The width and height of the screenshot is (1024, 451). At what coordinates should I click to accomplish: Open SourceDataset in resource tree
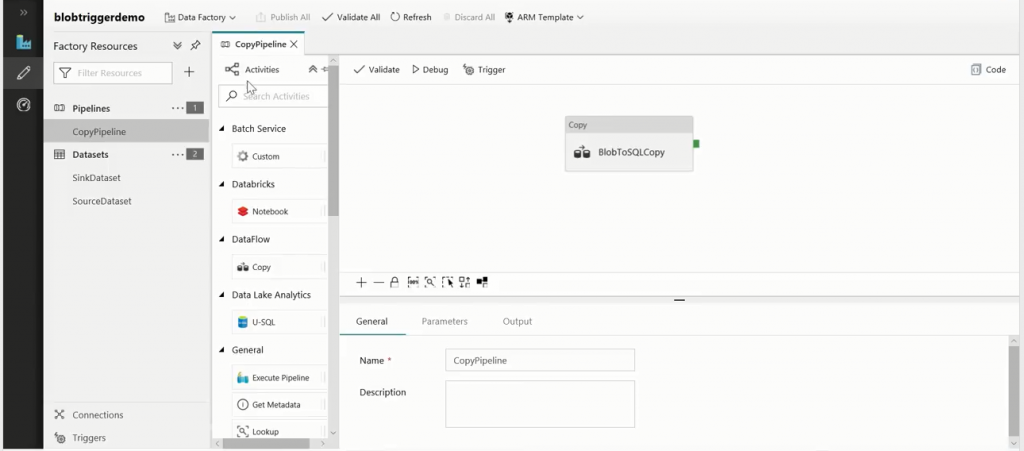point(102,201)
